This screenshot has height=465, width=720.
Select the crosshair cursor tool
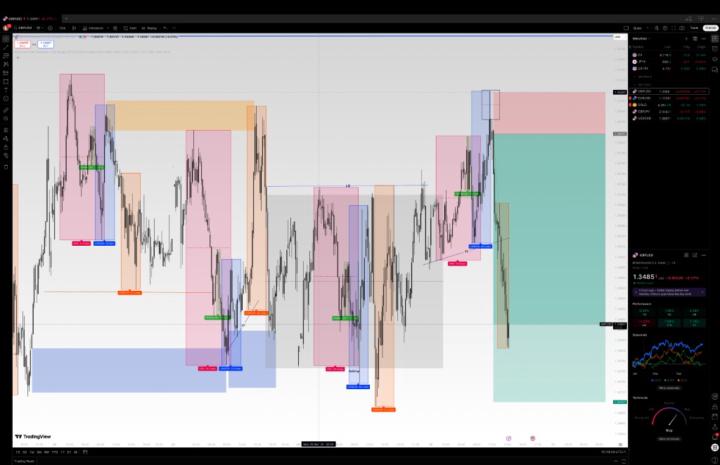pyautogui.click(x=6, y=39)
